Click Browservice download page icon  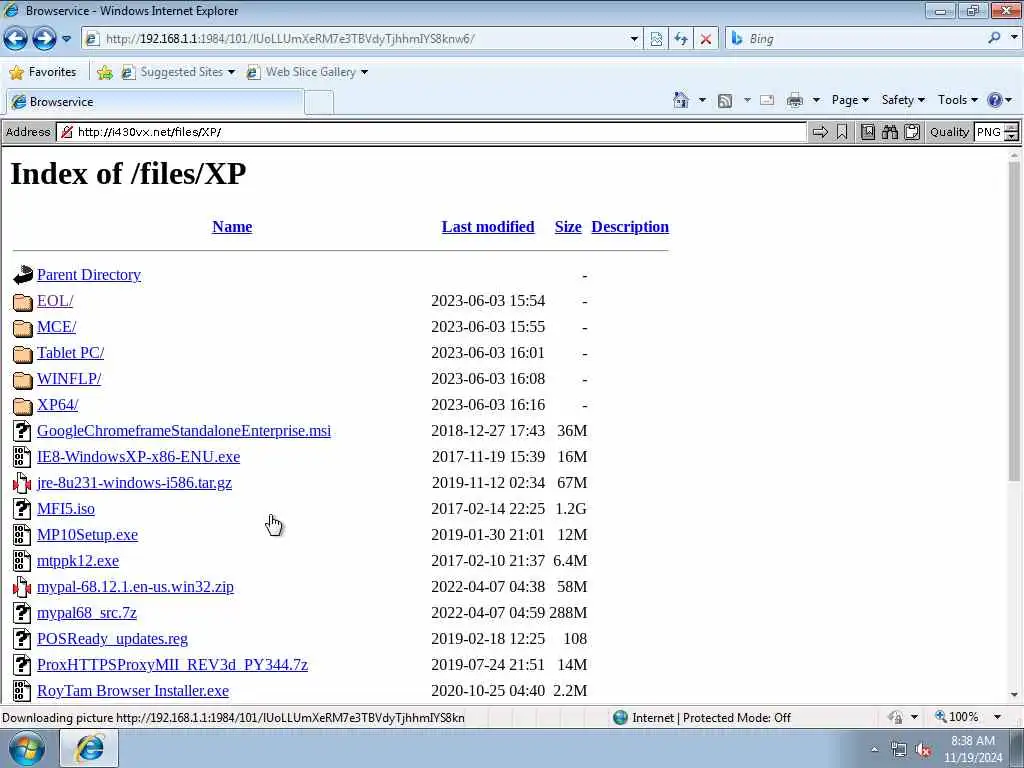tap(868, 133)
